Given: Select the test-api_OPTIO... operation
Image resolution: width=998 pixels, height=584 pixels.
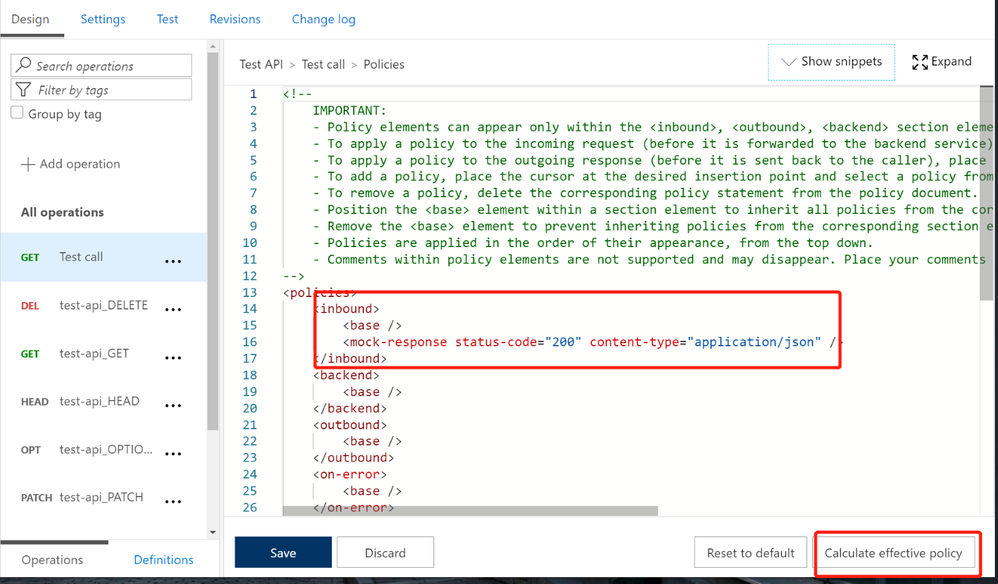Looking at the screenshot, I should pos(103,450).
